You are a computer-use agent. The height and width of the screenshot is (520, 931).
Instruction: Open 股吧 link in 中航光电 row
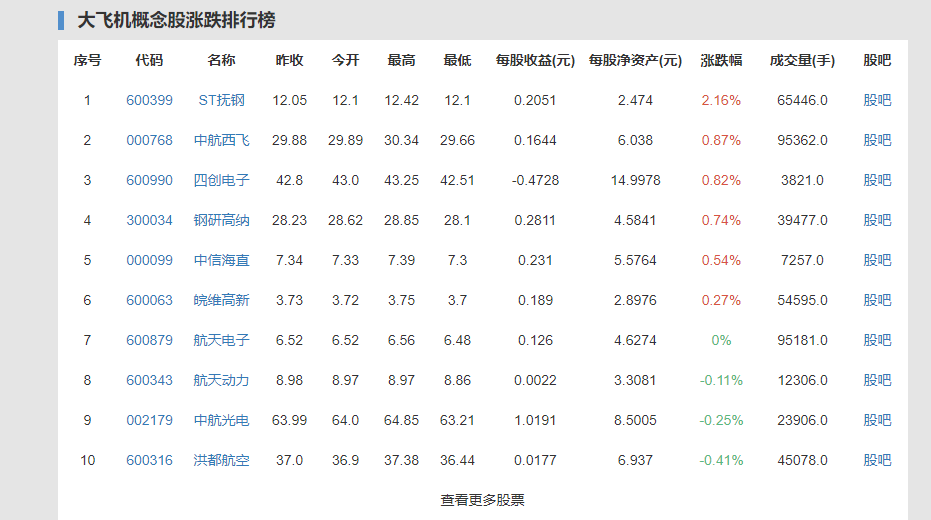877,420
